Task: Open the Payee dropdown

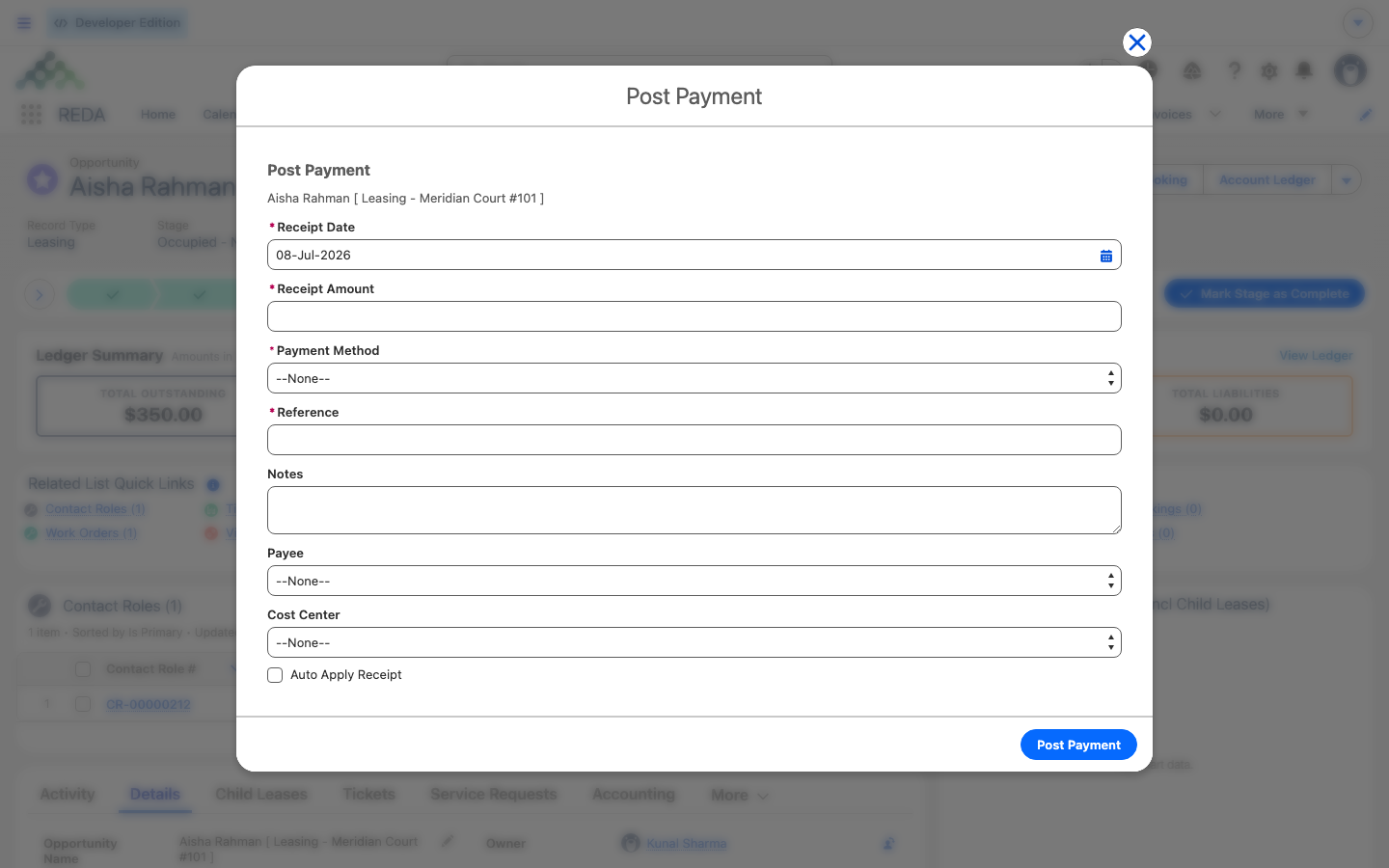Action: click(694, 581)
